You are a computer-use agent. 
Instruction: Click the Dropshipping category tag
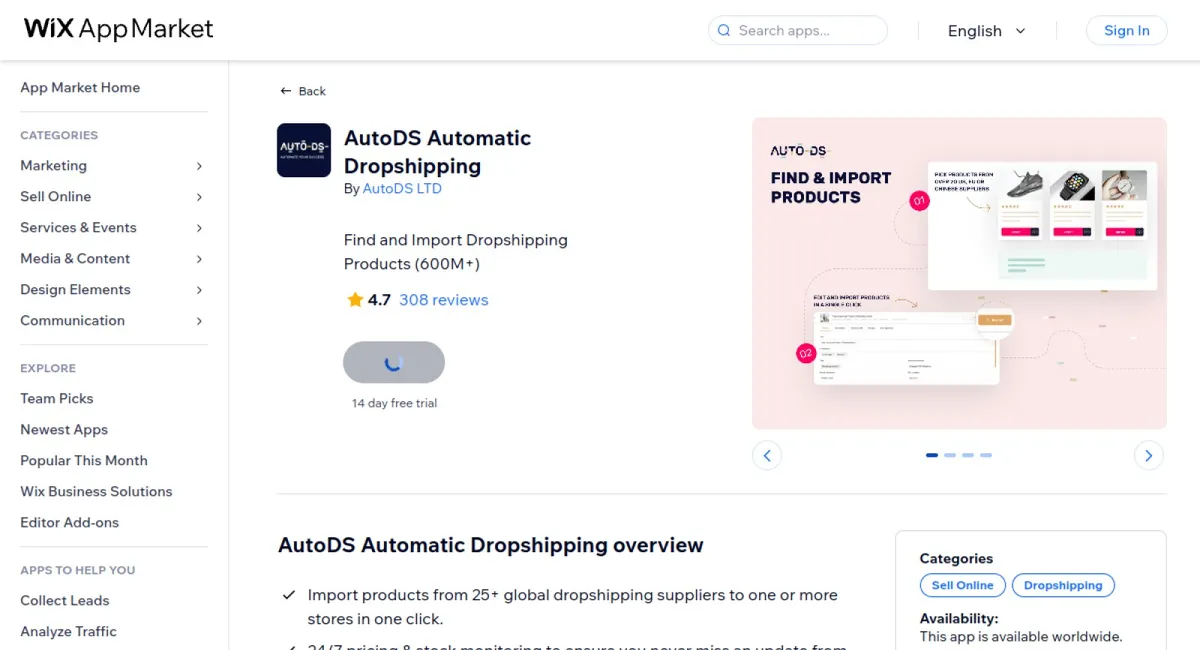point(1063,586)
